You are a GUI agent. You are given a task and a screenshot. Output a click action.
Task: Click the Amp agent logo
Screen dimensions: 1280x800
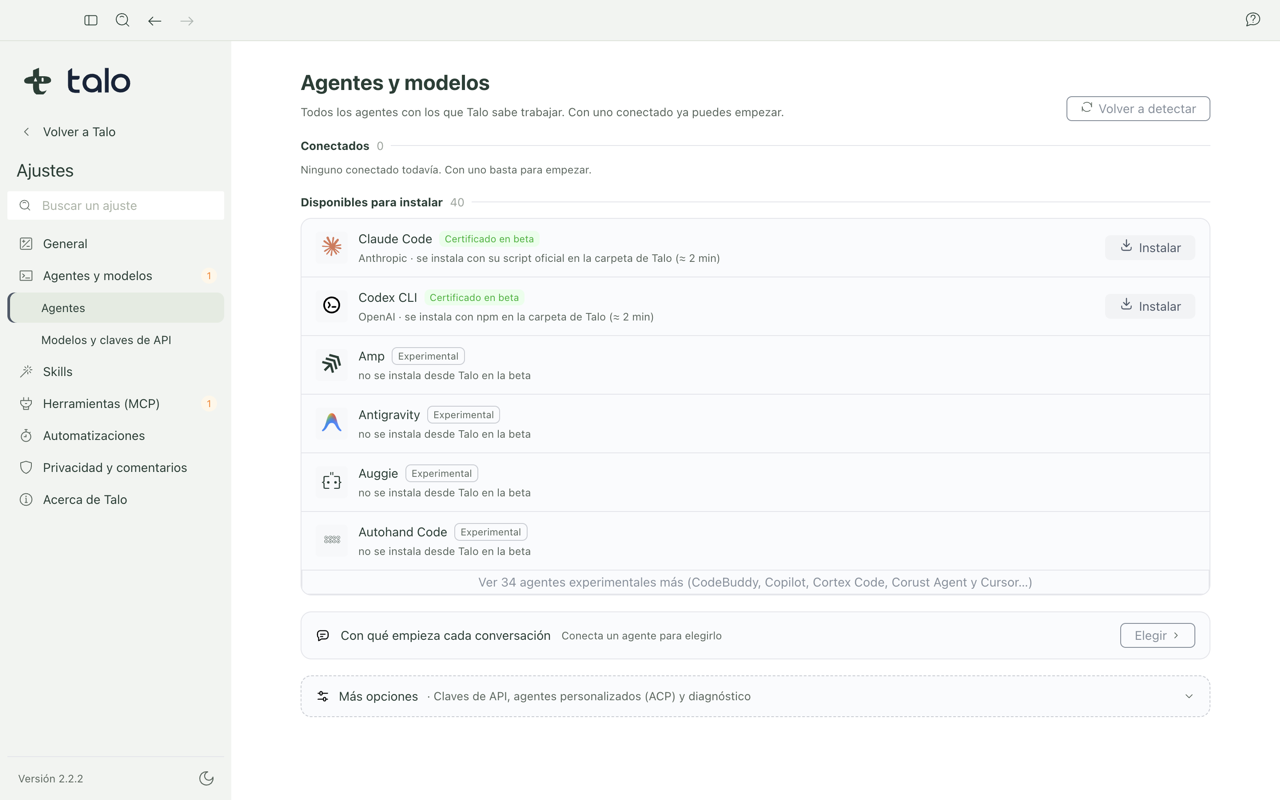tap(332, 364)
